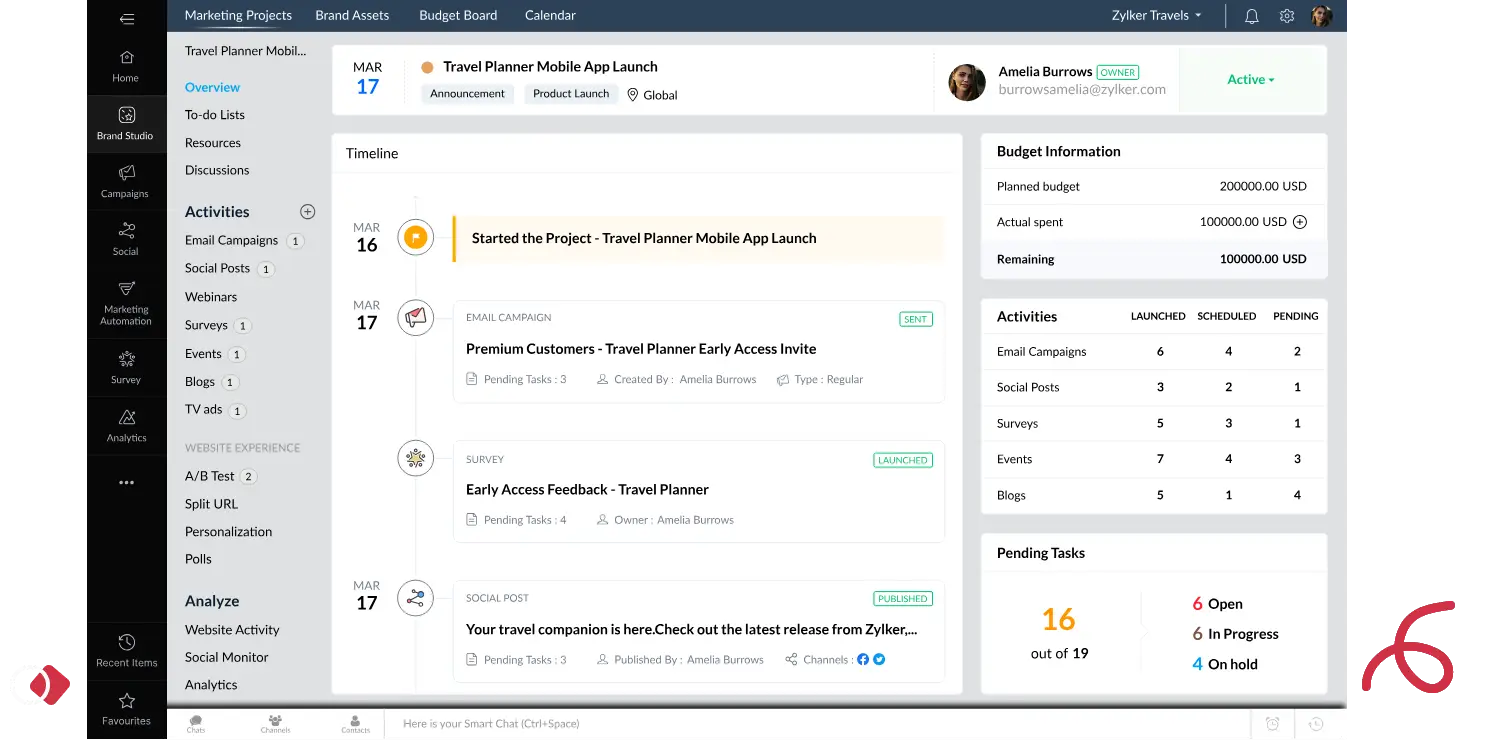
Task: Expand the more options ellipsis in the sidebar
Action: click(x=125, y=482)
